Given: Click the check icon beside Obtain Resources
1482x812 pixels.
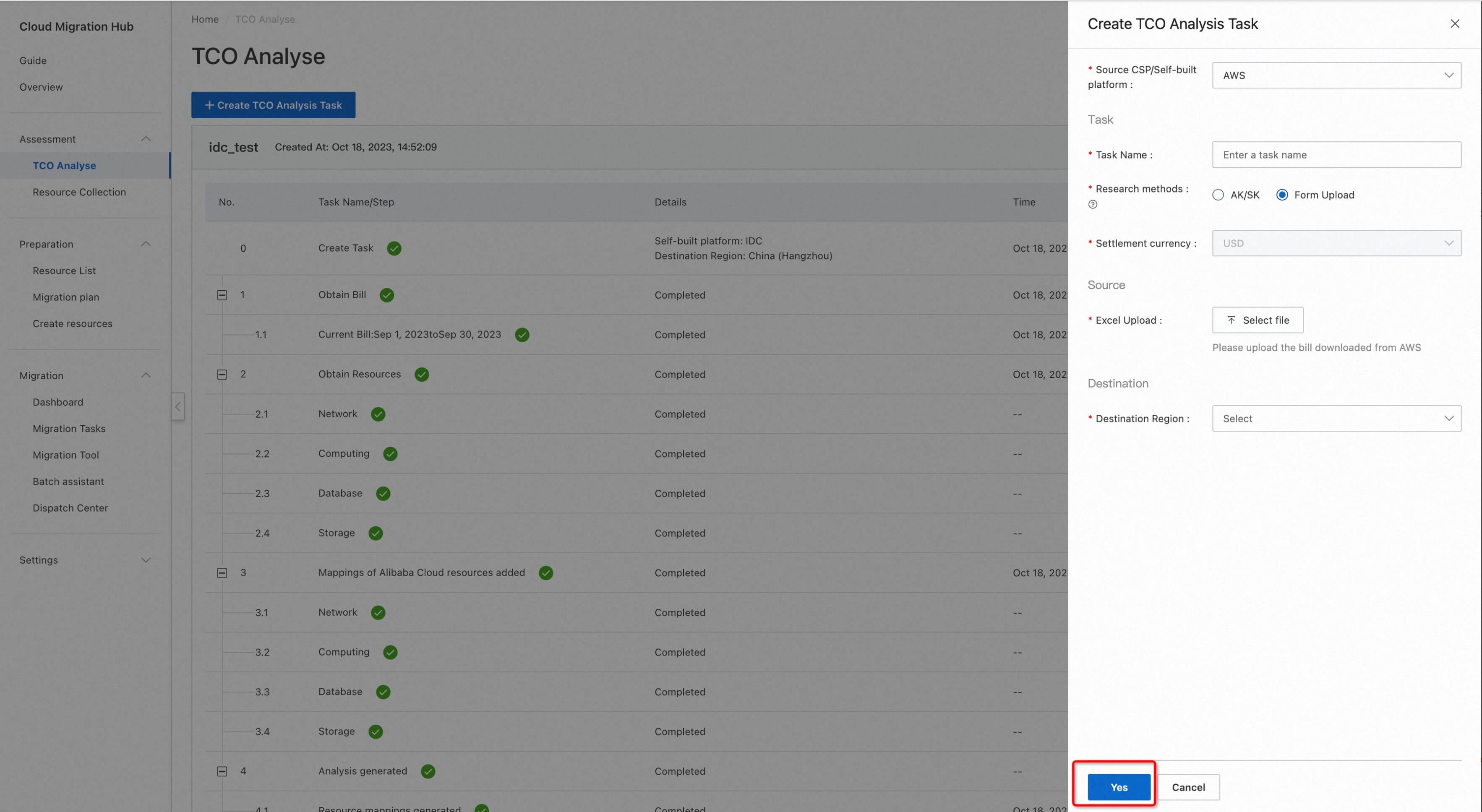Looking at the screenshot, I should pyautogui.click(x=422, y=375).
